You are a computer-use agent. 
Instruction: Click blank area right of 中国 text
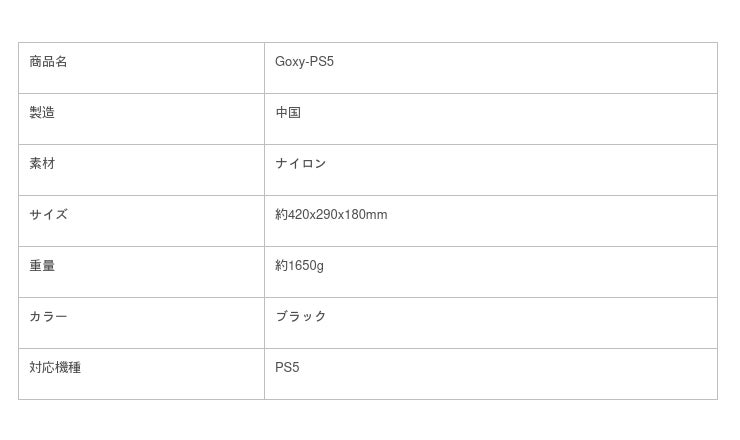coord(500,119)
